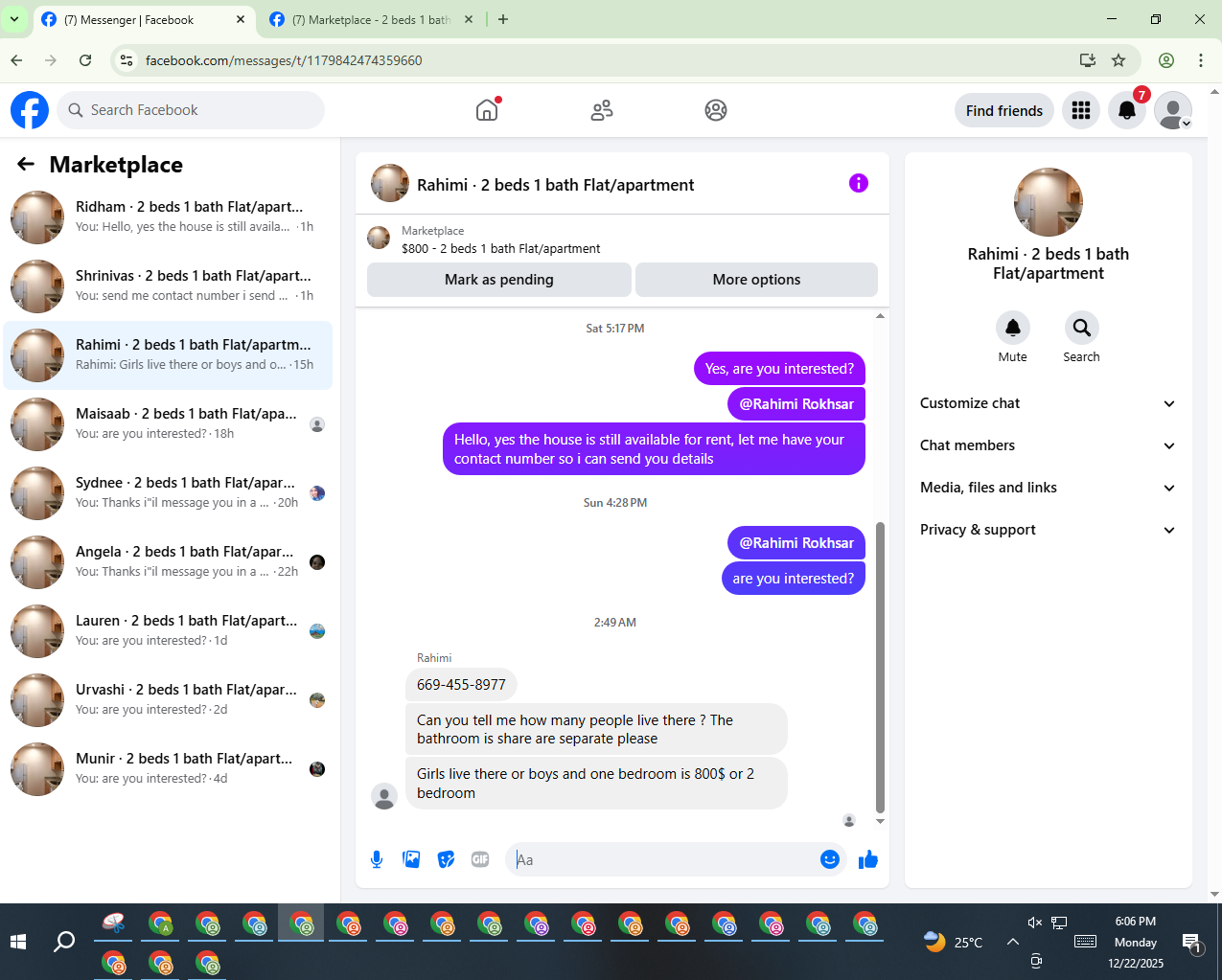Open the Friends icon in top navigation
The image size is (1222, 980).
click(602, 110)
